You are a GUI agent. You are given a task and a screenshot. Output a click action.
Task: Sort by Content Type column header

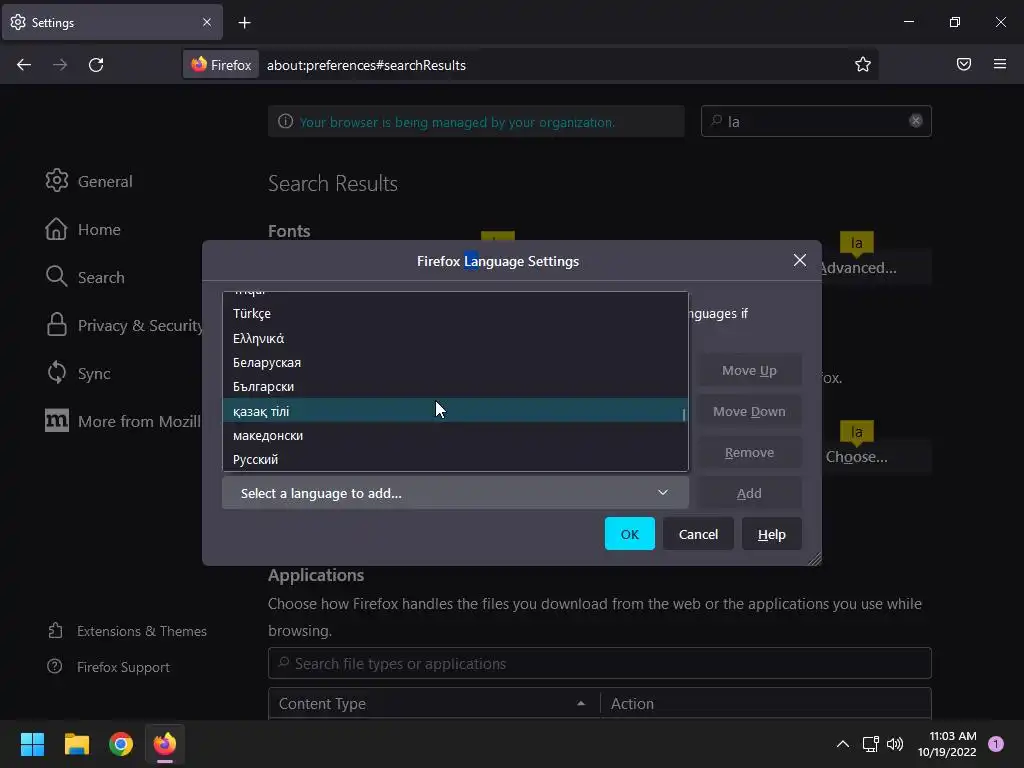click(x=434, y=703)
